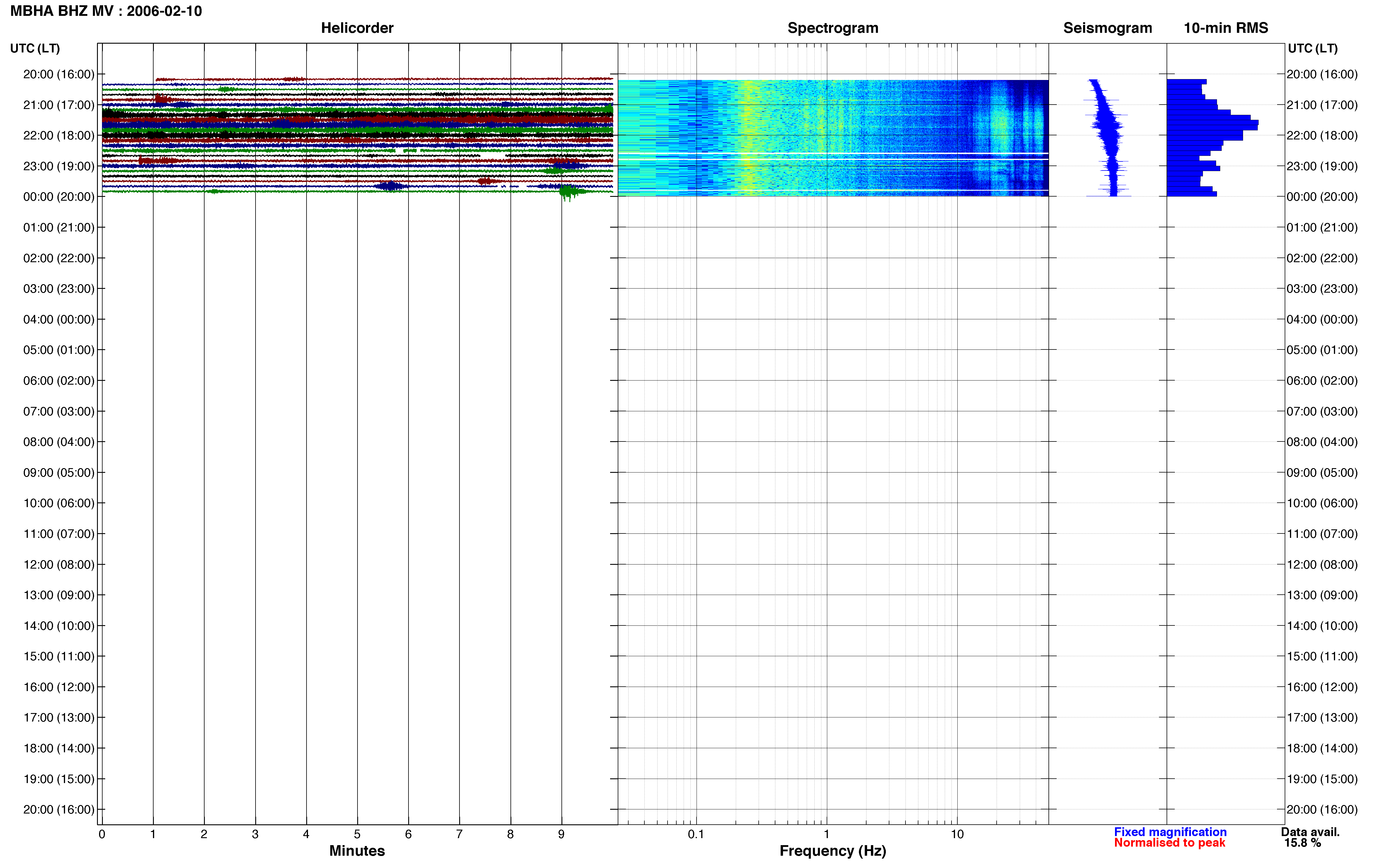Click tick '5' on the Minutes axis
The image size is (1389, 868).
(357, 835)
